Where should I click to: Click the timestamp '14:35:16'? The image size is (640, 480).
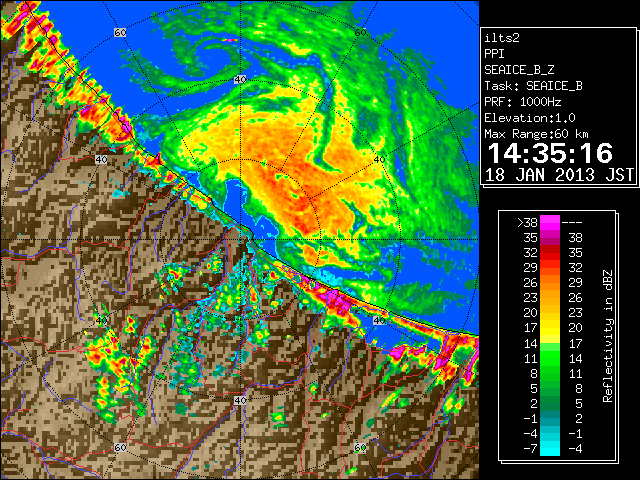(550, 153)
